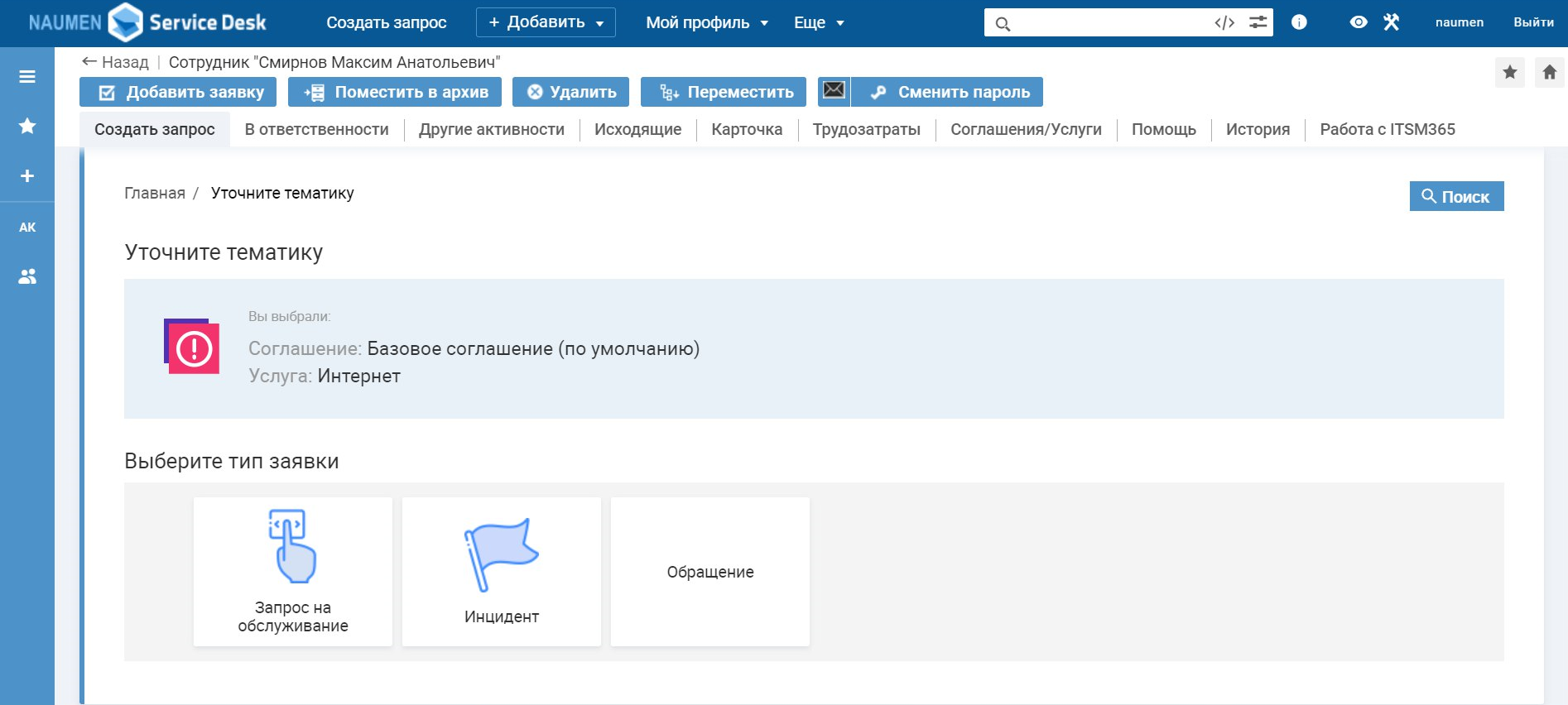Click the wrench tools icon in header
Screen dimensions: 1568x705
(1391, 22)
